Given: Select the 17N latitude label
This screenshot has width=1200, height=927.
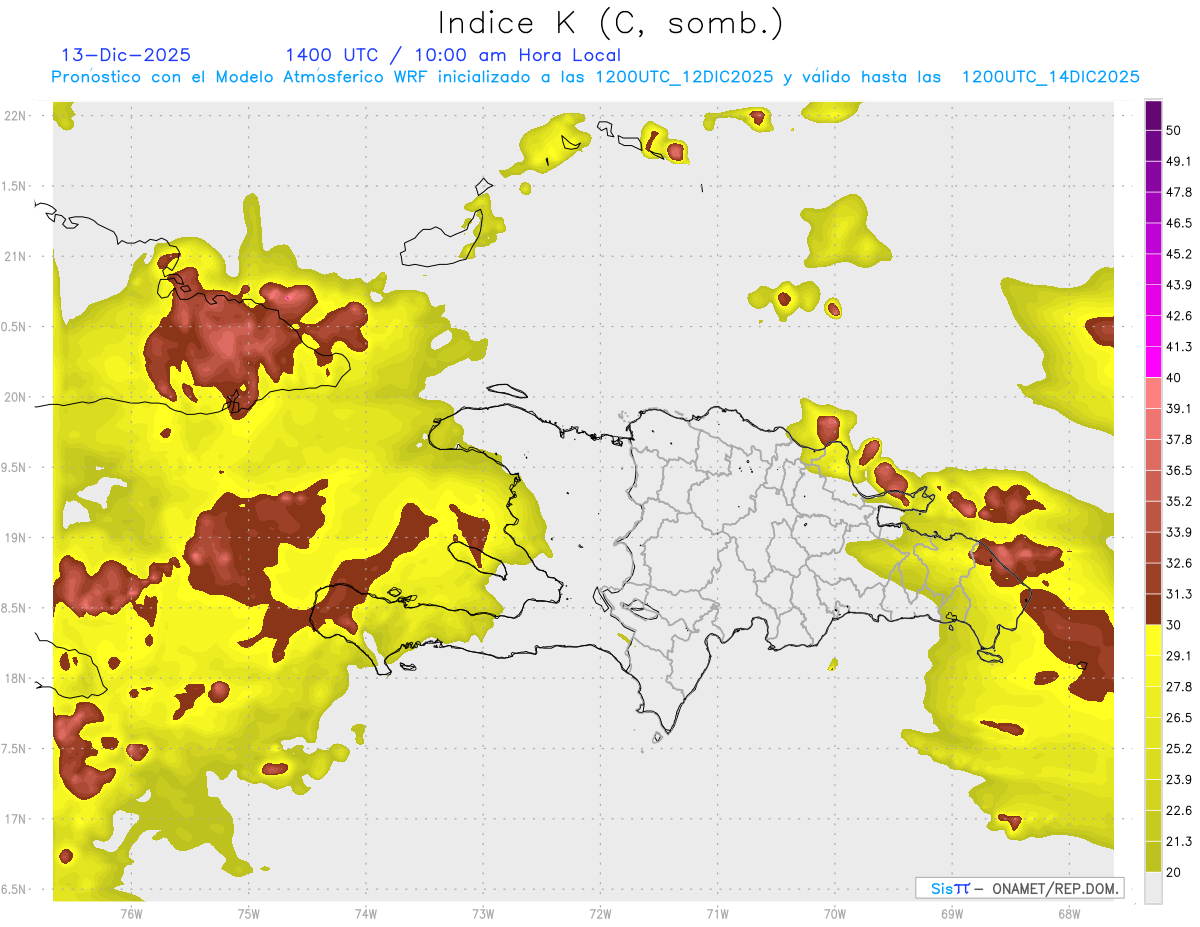Looking at the screenshot, I should pos(14,819).
